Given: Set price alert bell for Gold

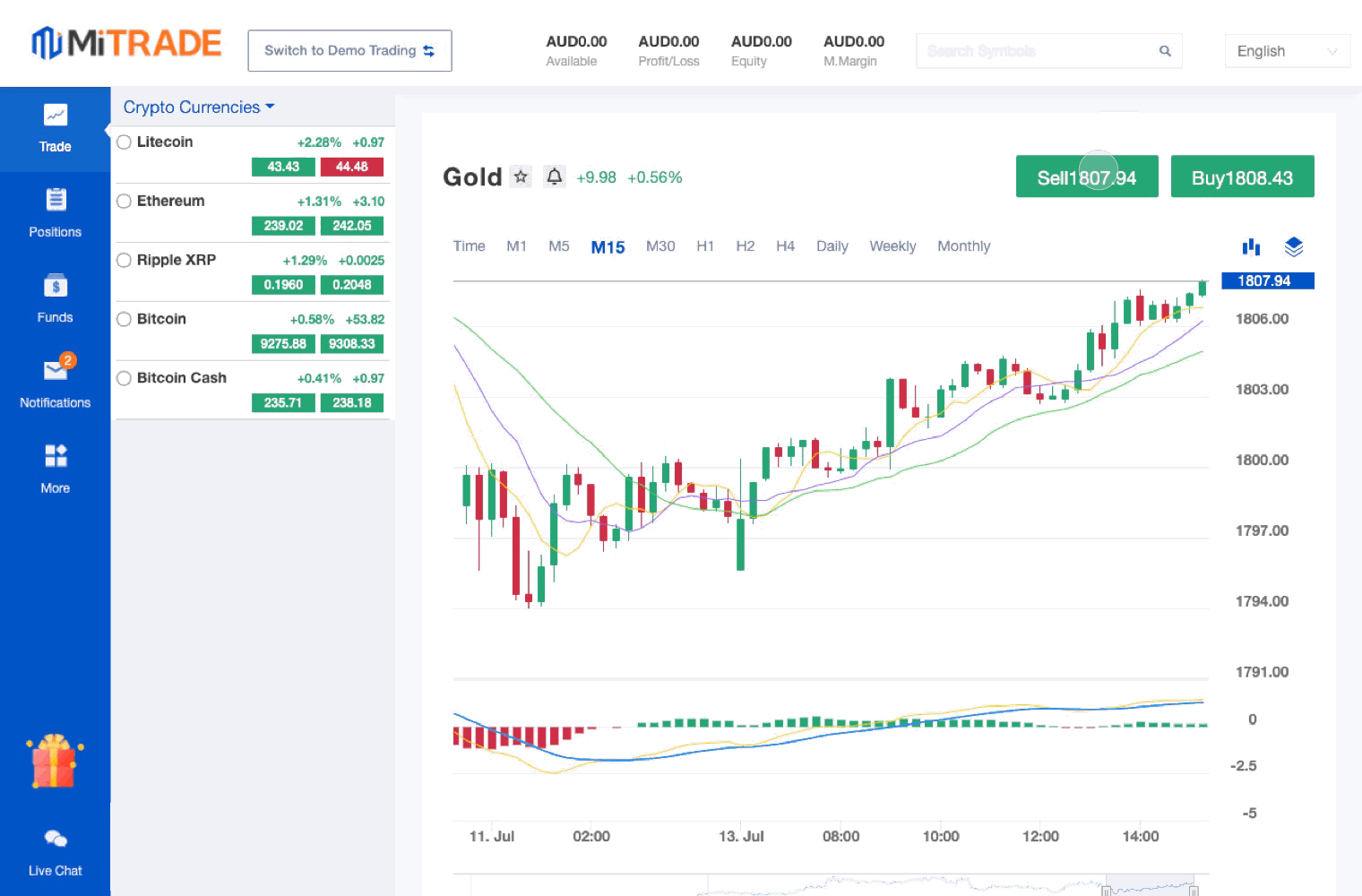Looking at the screenshot, I should coord(555,177).
